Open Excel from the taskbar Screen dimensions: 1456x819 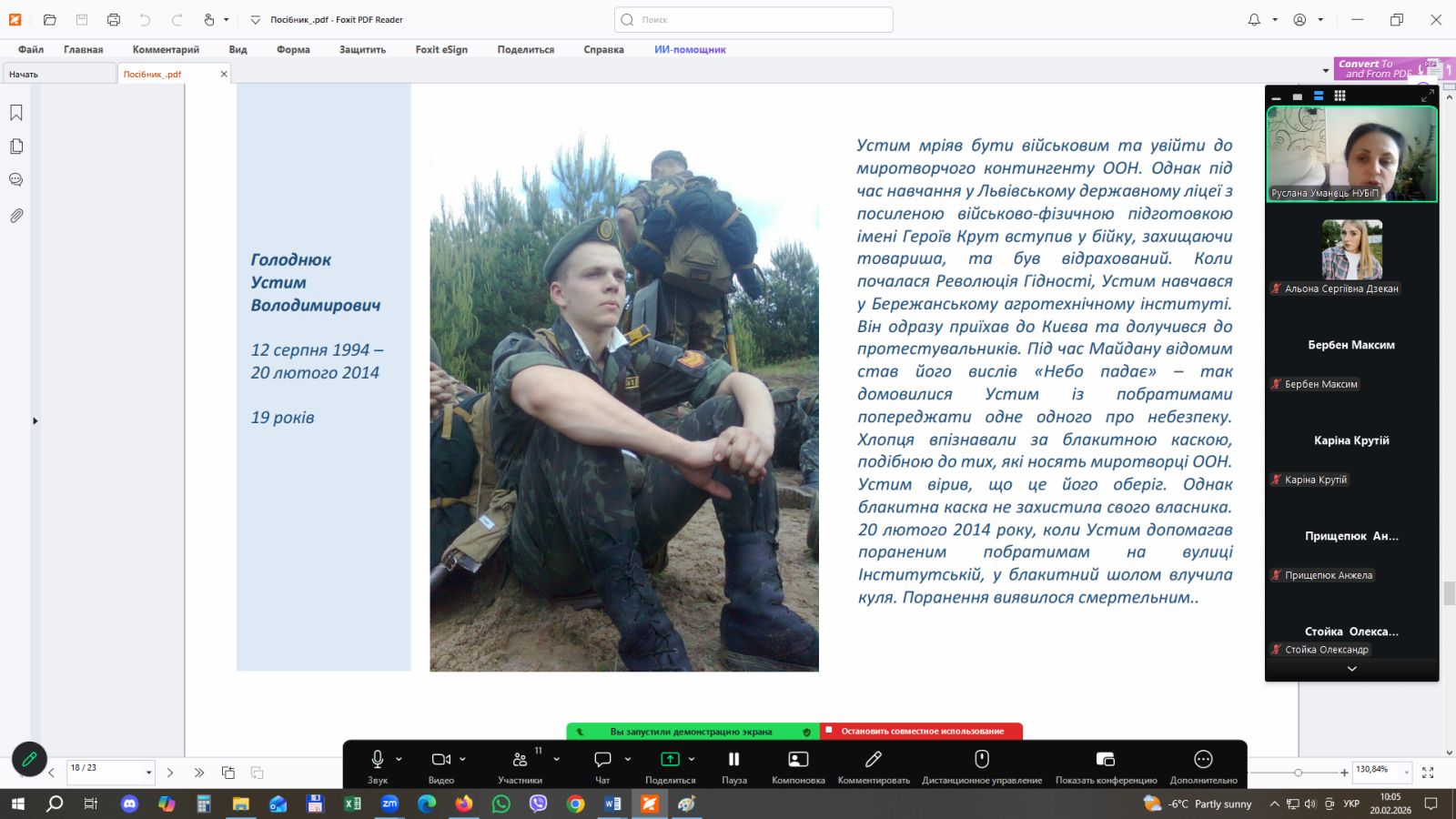tap(352, 804)
